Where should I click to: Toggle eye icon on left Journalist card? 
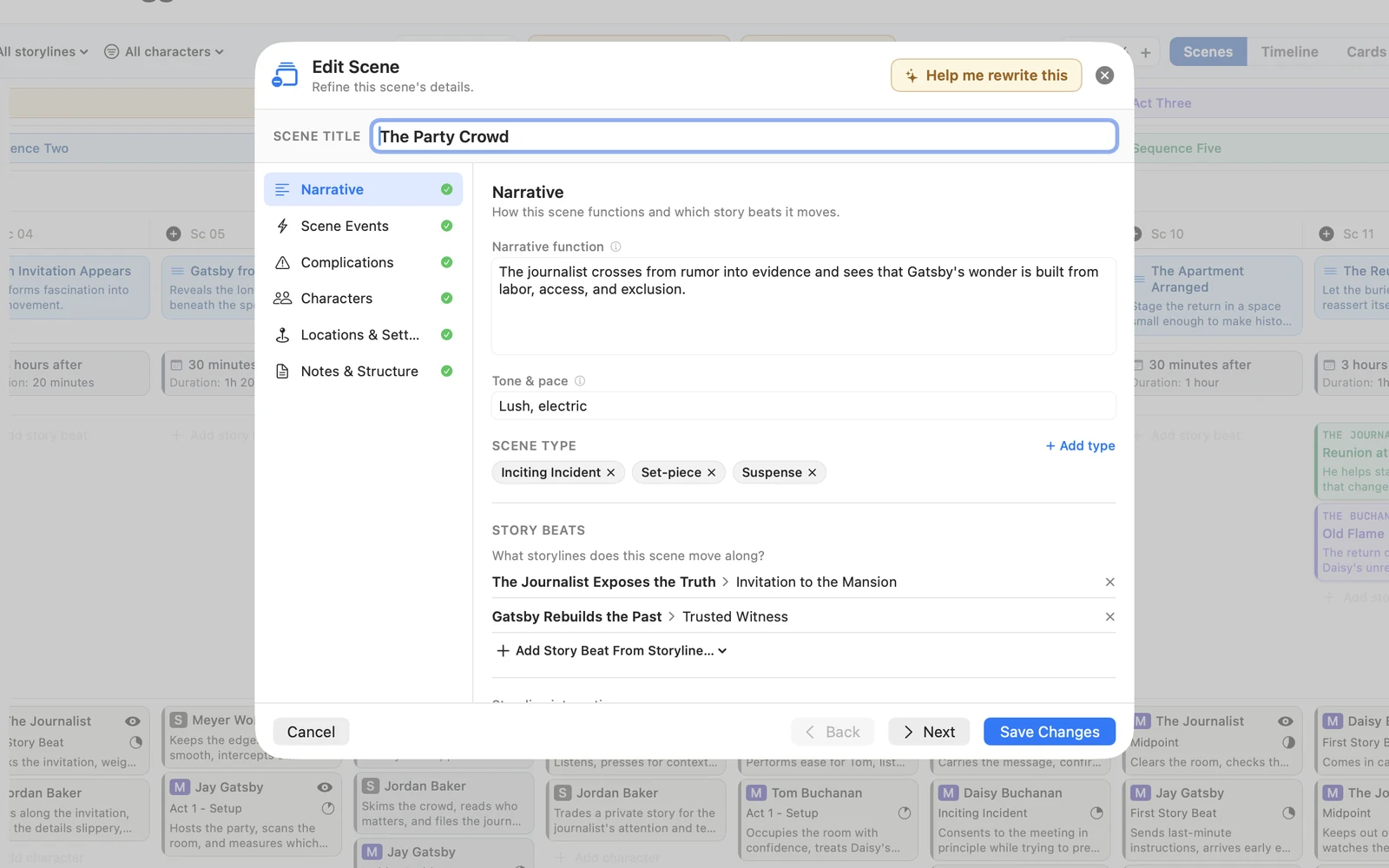(x=133, y=721)
